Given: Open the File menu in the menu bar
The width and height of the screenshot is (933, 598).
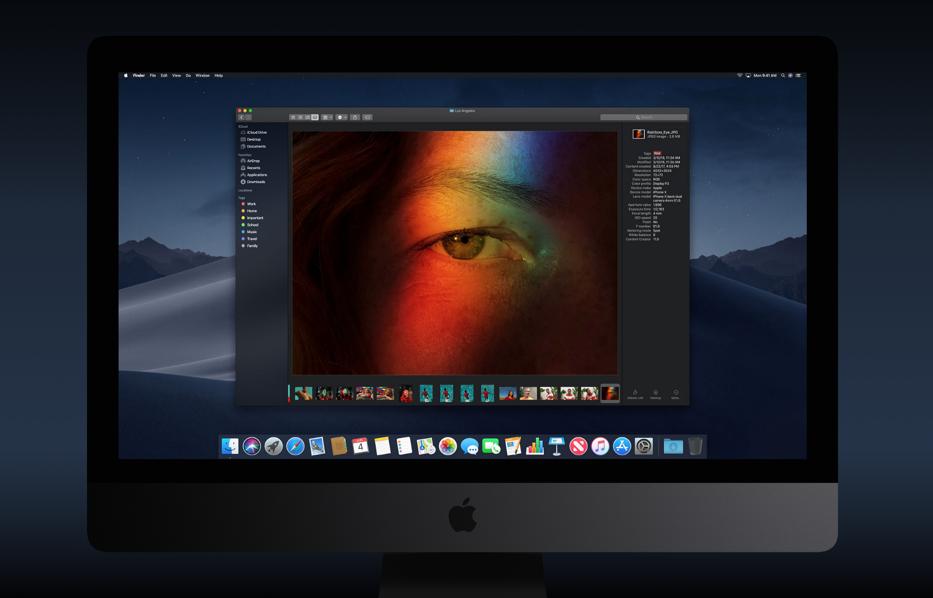Looking at the screenshot, I should click(153, 75).
